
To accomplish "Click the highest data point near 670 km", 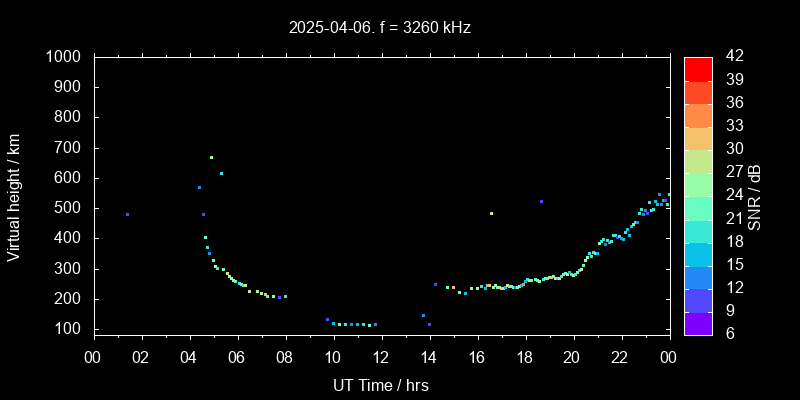I will 211,157.
